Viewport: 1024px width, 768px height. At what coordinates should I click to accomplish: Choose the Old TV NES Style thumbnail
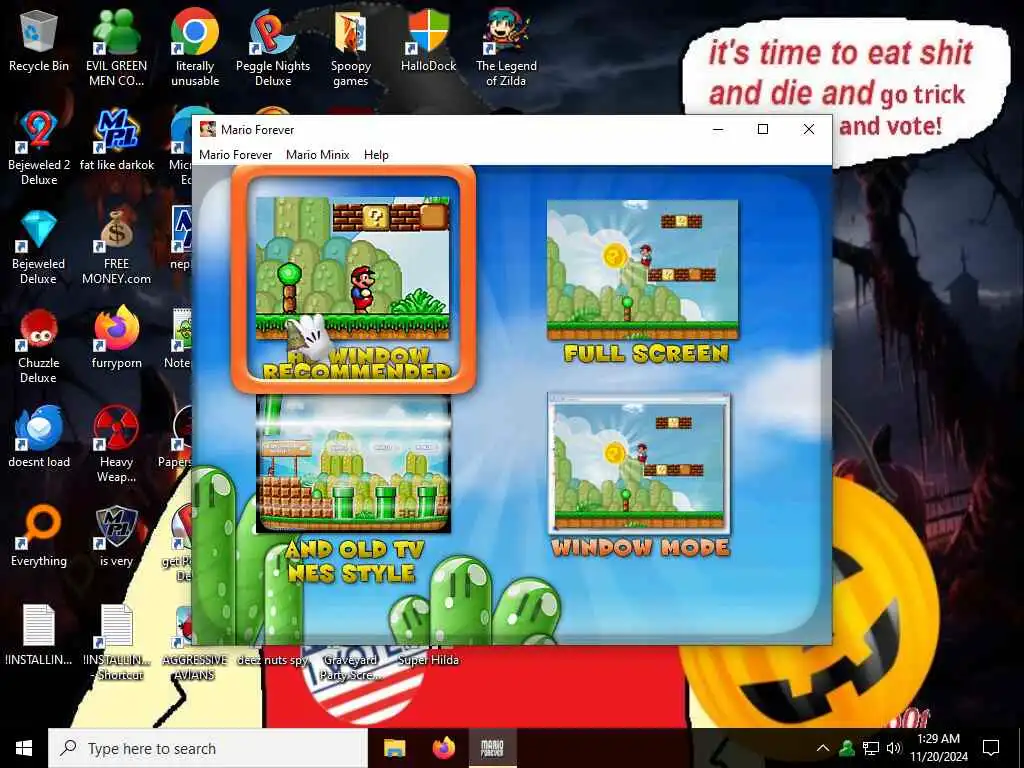[353, 463]
